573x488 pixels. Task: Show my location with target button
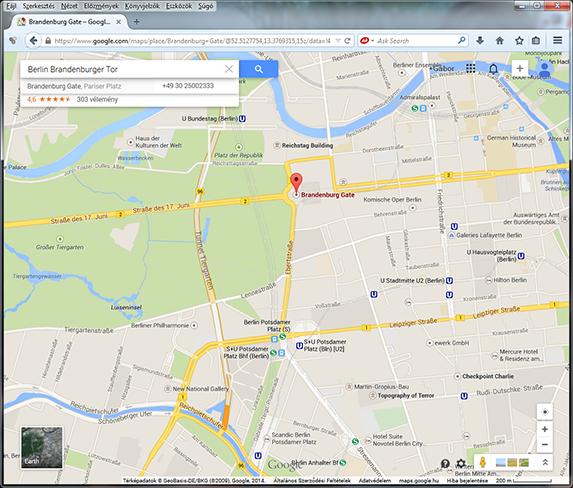[x=545, y=412]
